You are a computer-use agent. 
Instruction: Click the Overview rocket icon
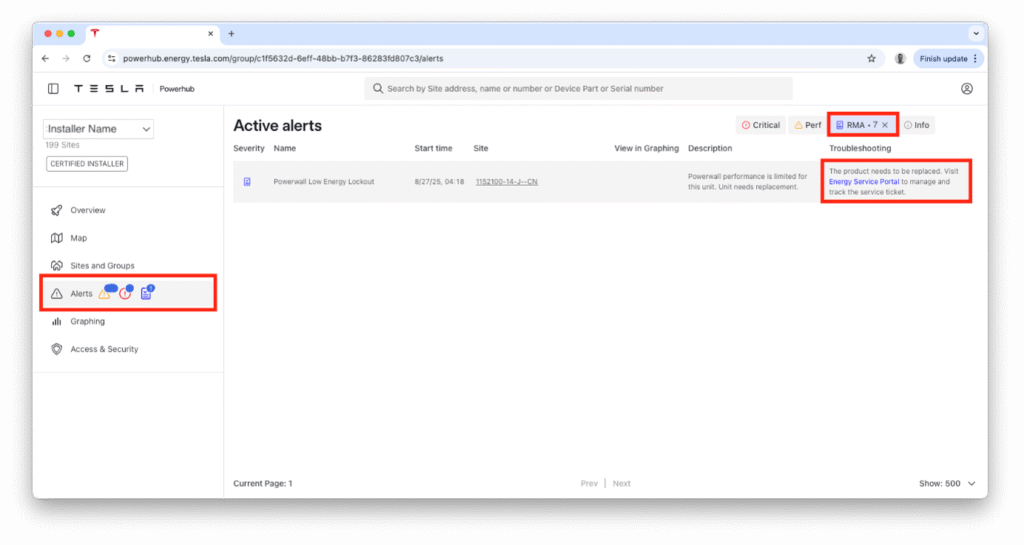point(57,210)
